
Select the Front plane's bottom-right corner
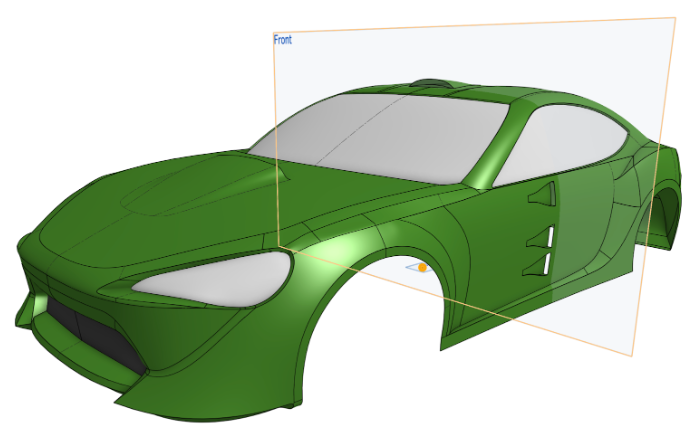click(633, 354)
